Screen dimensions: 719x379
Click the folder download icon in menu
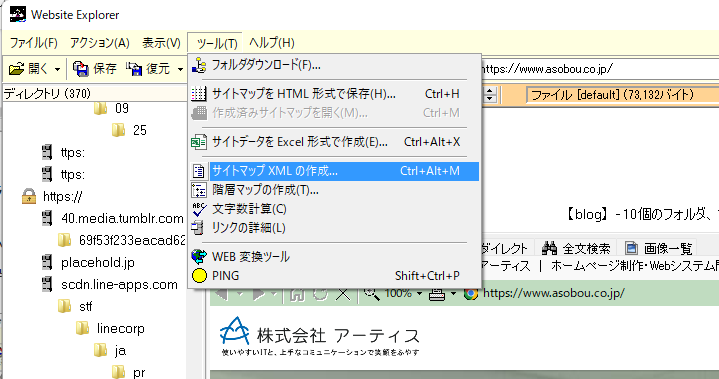[x=199, y=66]
